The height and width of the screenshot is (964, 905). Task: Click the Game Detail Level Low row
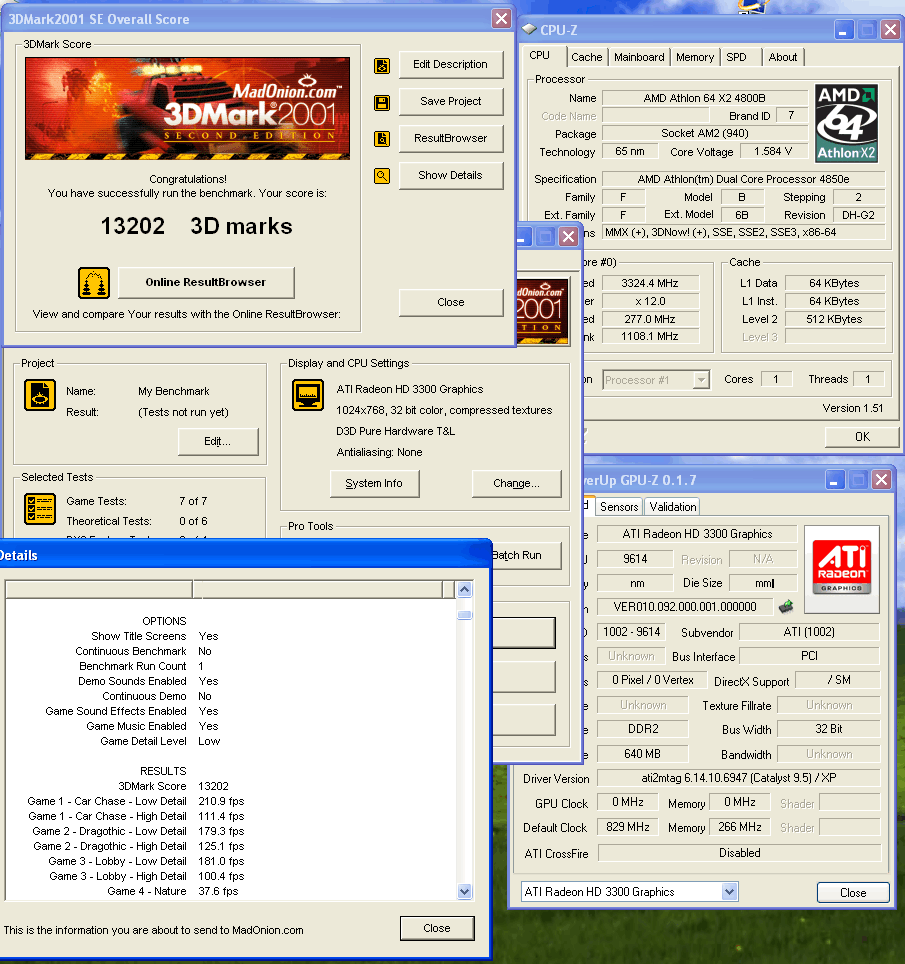click(160, 741)
